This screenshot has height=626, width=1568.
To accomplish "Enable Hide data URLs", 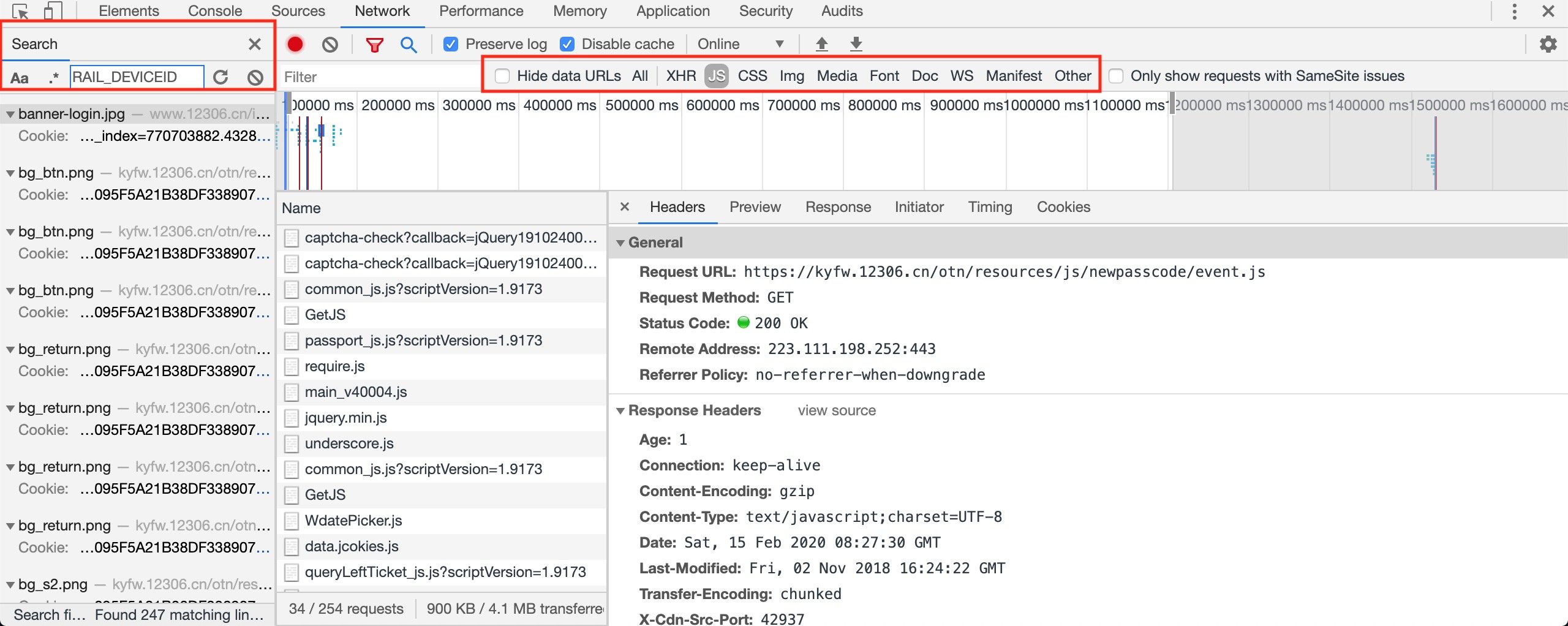I will (502, 75).
